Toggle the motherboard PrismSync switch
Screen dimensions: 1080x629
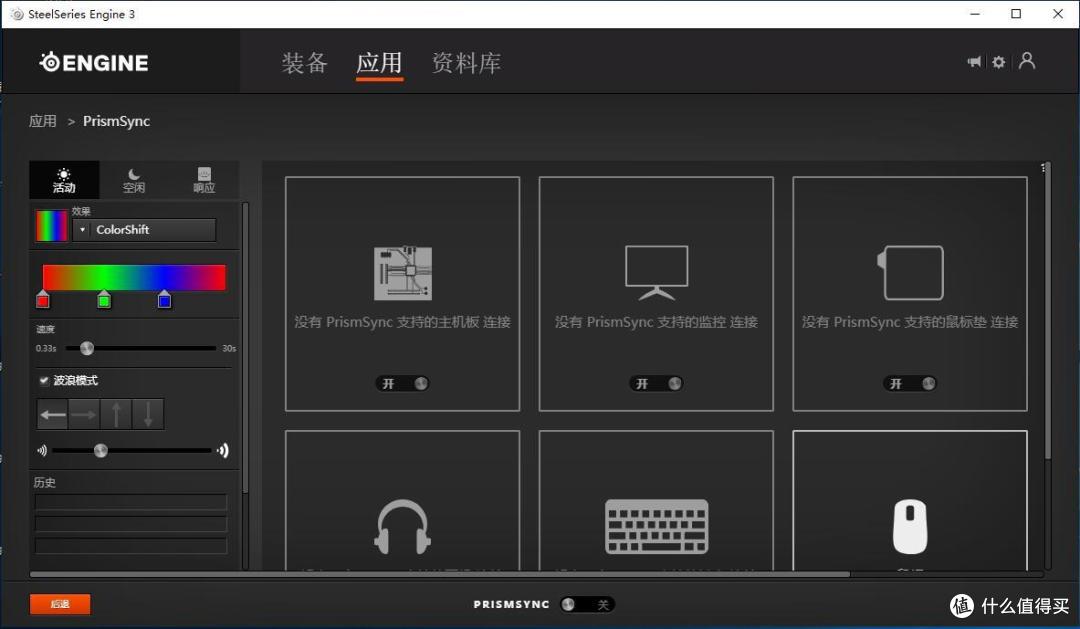tap(403, 384)
